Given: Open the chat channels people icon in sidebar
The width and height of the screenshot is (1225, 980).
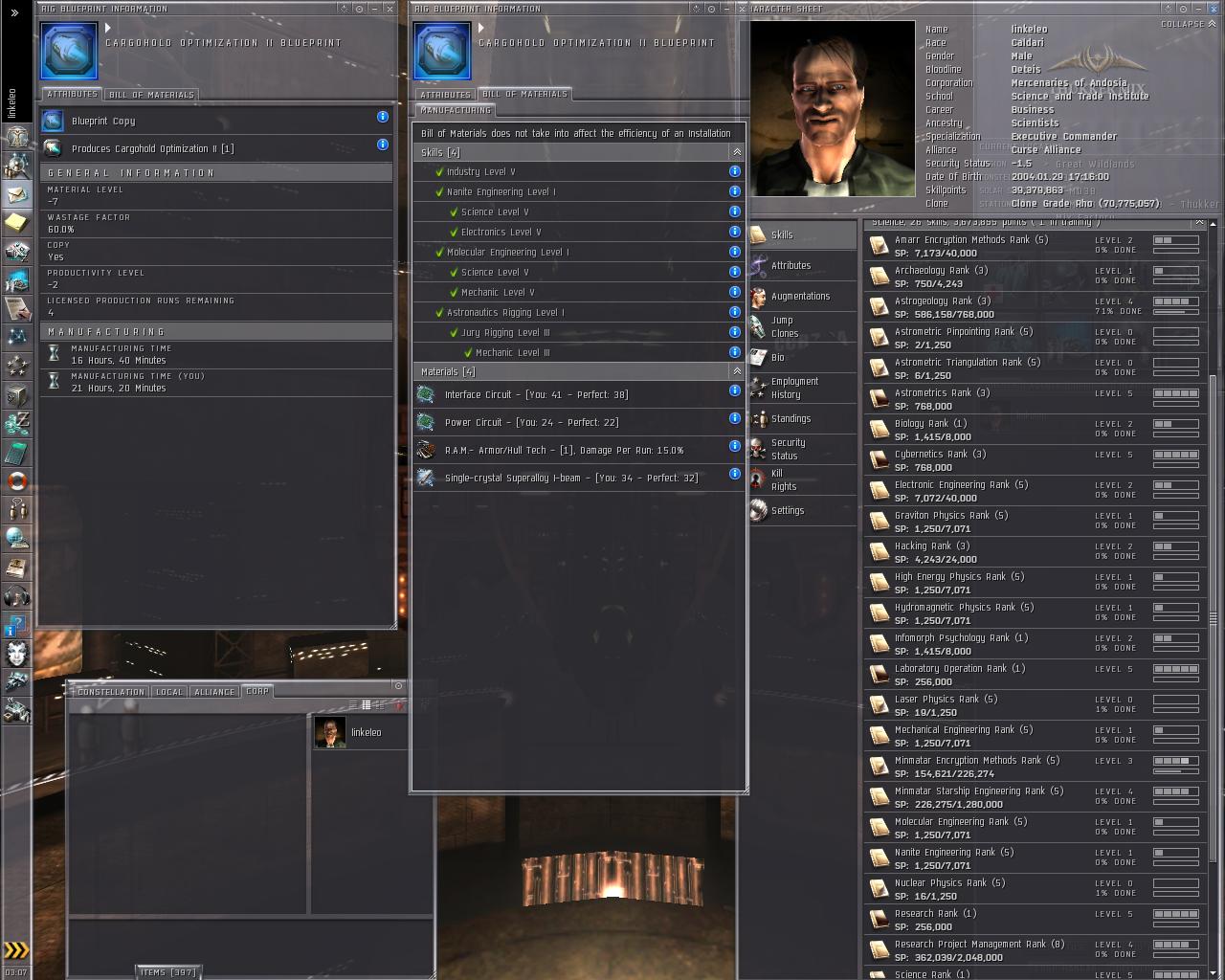Looking at the screenshot, I should [16, 510].
